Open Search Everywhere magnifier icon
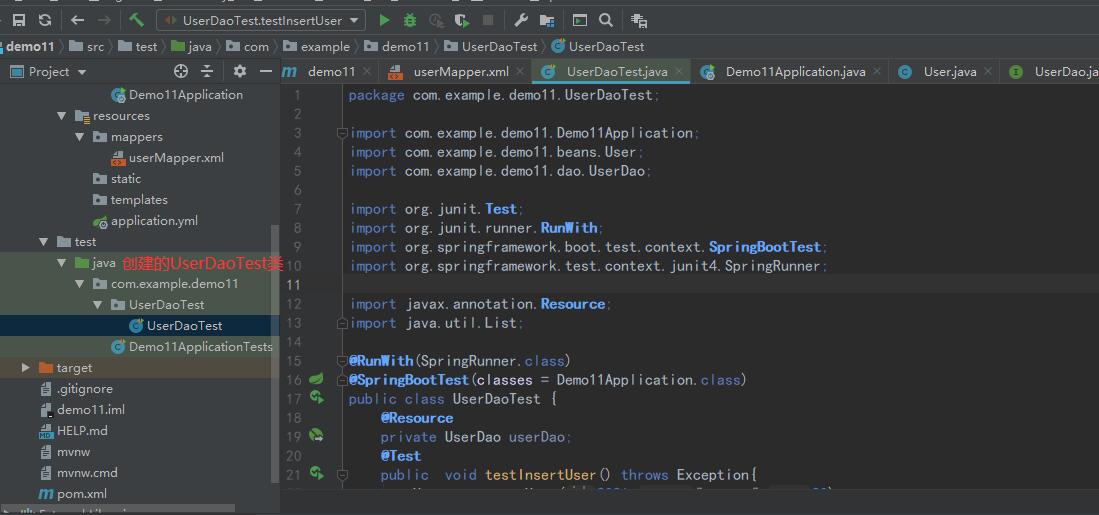 606,20
